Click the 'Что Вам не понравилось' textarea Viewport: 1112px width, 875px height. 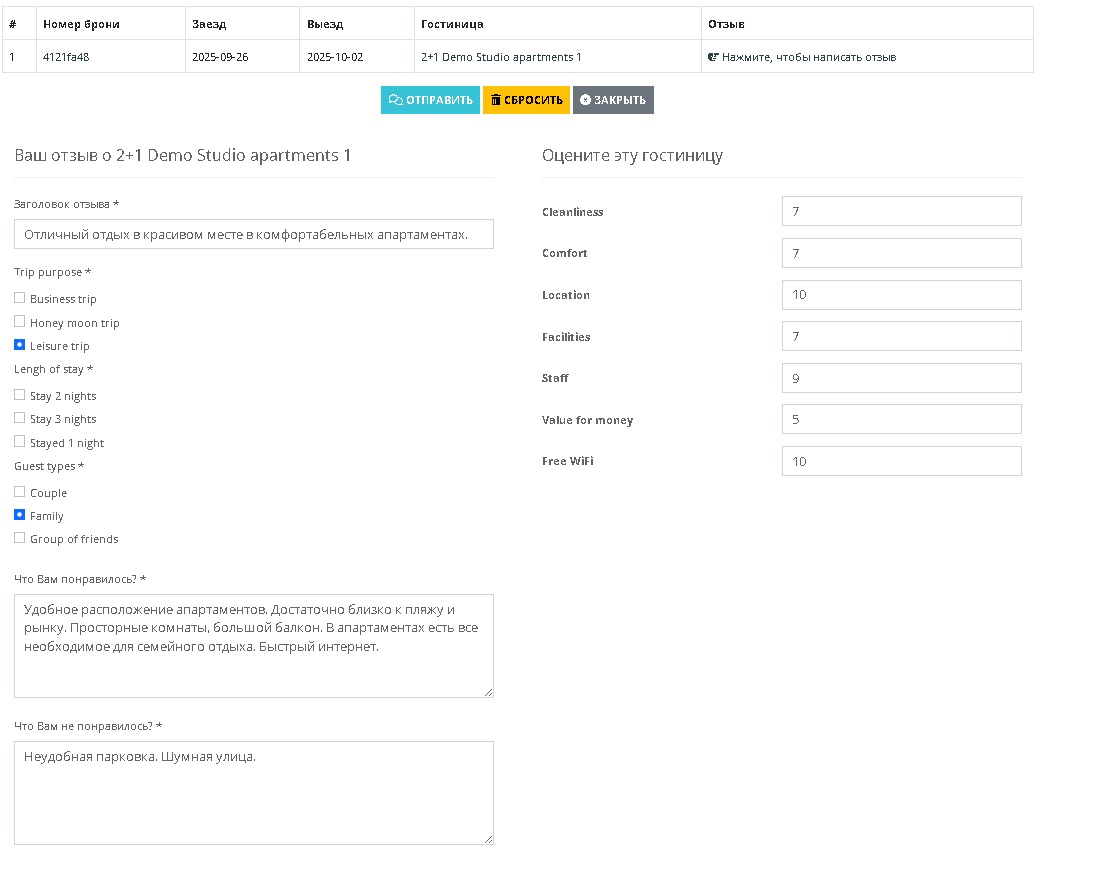tap(254, 792)
